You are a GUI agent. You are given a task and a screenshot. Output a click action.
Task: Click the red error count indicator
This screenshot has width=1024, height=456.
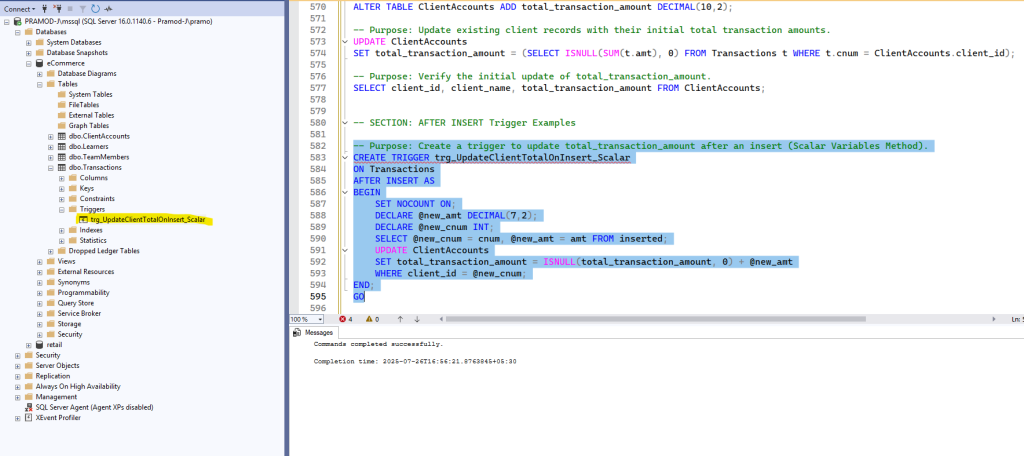[346, 319]
